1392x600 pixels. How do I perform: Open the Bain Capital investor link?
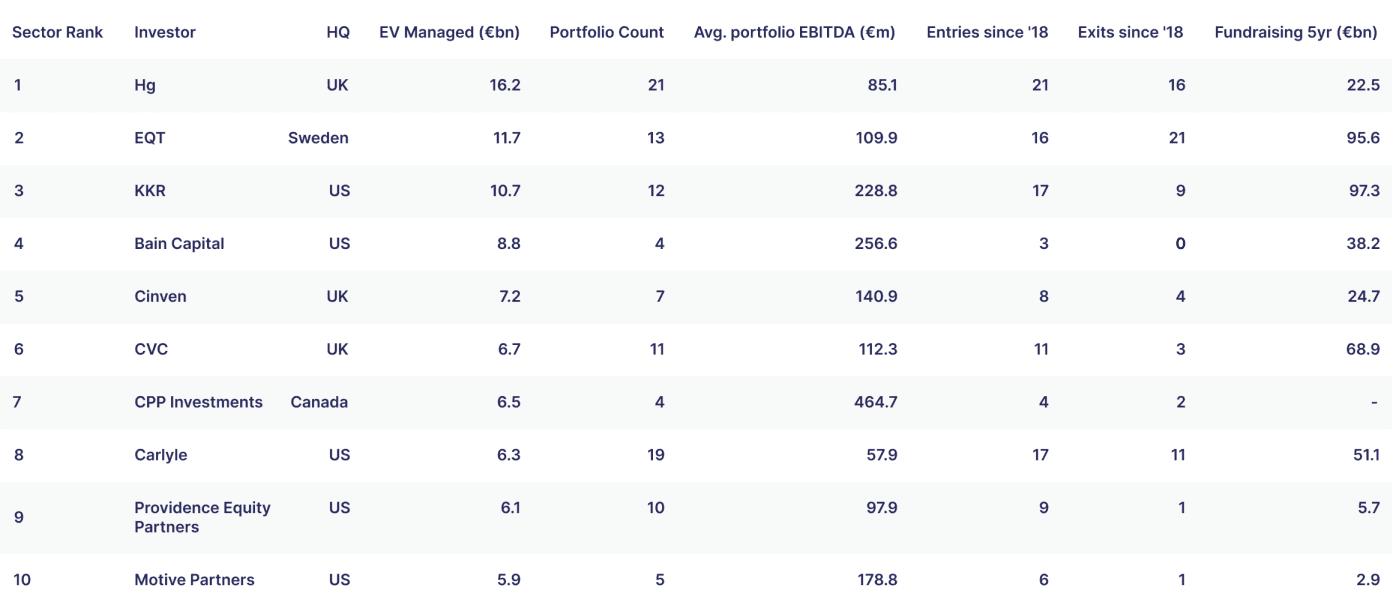click(179, 244)
